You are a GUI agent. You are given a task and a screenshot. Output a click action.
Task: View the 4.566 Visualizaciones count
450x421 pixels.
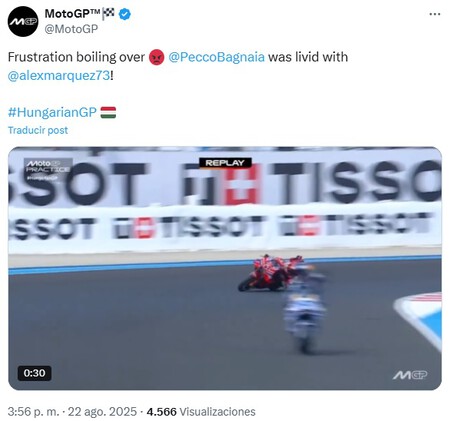201,412
